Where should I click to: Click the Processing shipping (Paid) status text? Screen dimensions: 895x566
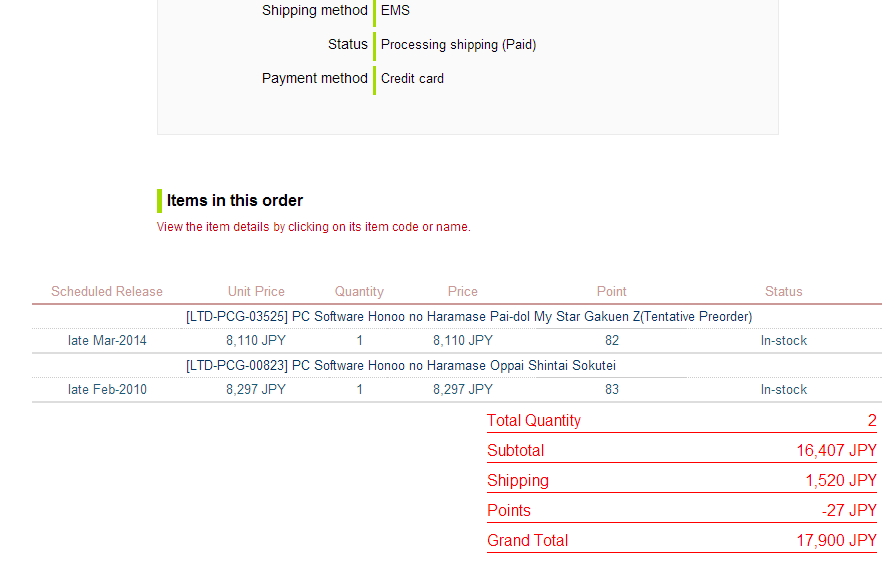pyautogui.click(x=458, y=45)
